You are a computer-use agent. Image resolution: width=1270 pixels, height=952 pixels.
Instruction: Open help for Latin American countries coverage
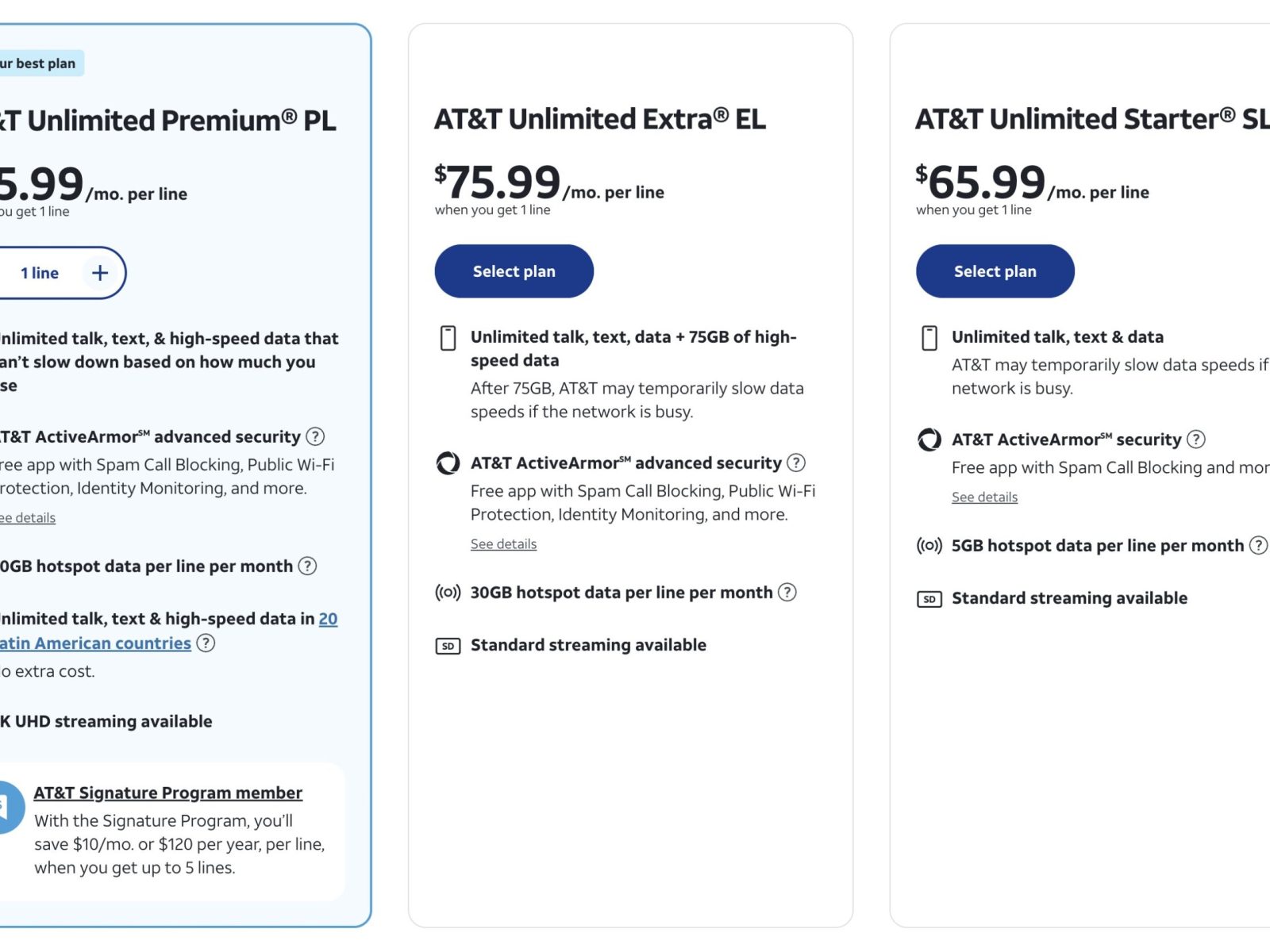(206, 643)
